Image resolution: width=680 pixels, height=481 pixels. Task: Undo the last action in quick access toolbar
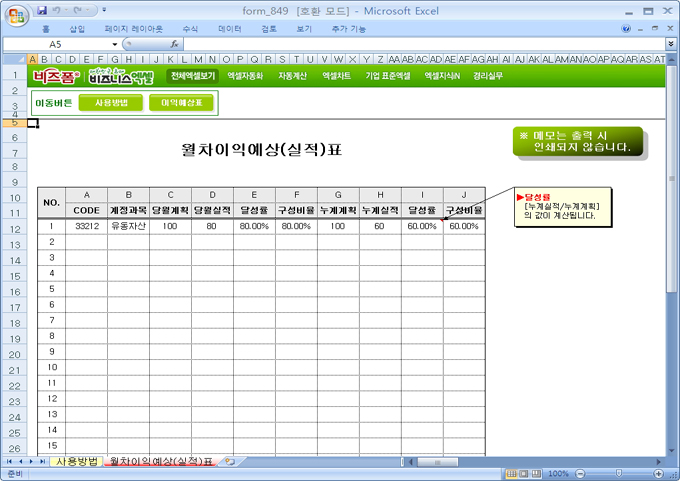pyautogui.click(x=57, y=10)
